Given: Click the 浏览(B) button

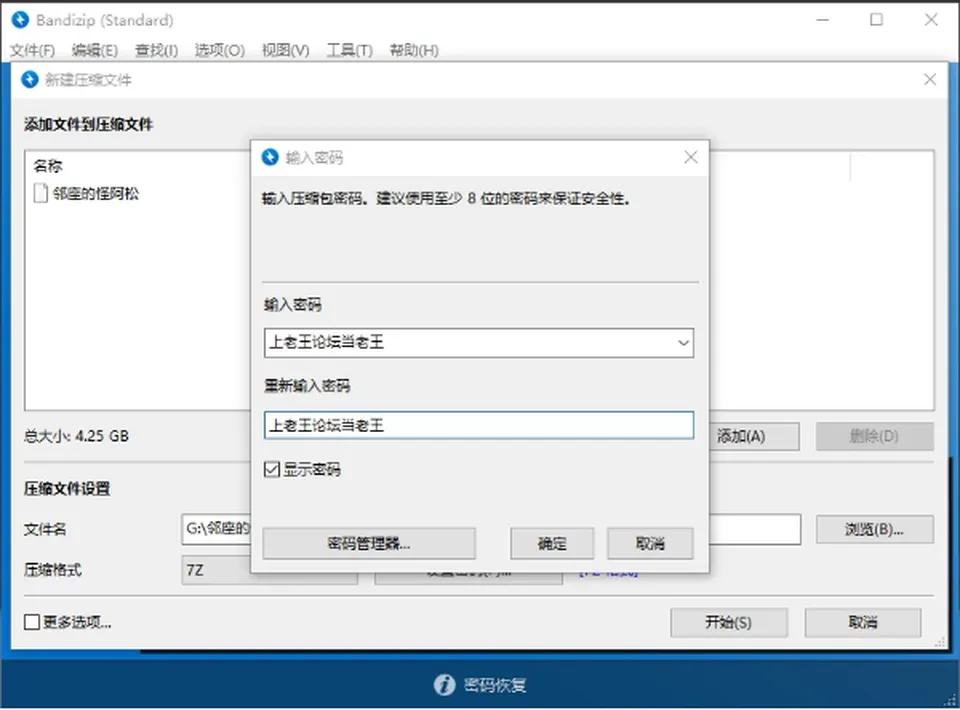Looking at the screenshot, I should (874, 529).
